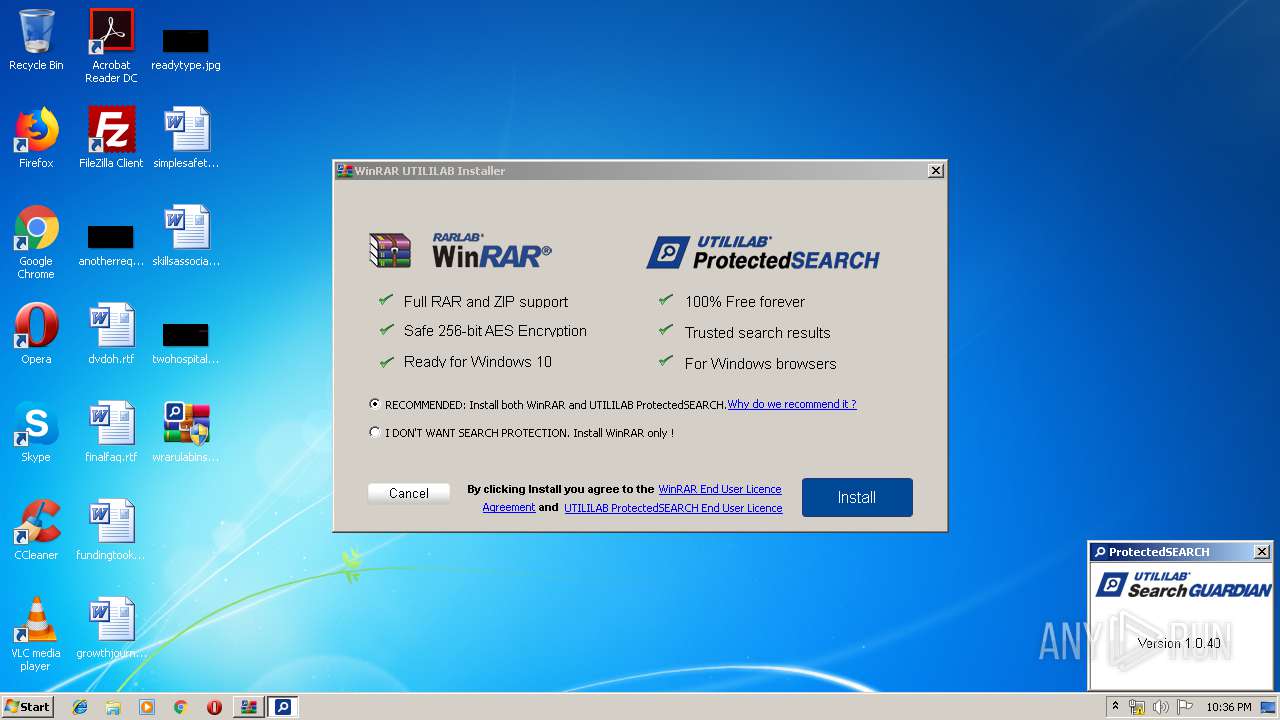Select Install both WinRAR and ProtectedSEARCH option
This screenshot has height=720, width=1280.
point(375,405)
